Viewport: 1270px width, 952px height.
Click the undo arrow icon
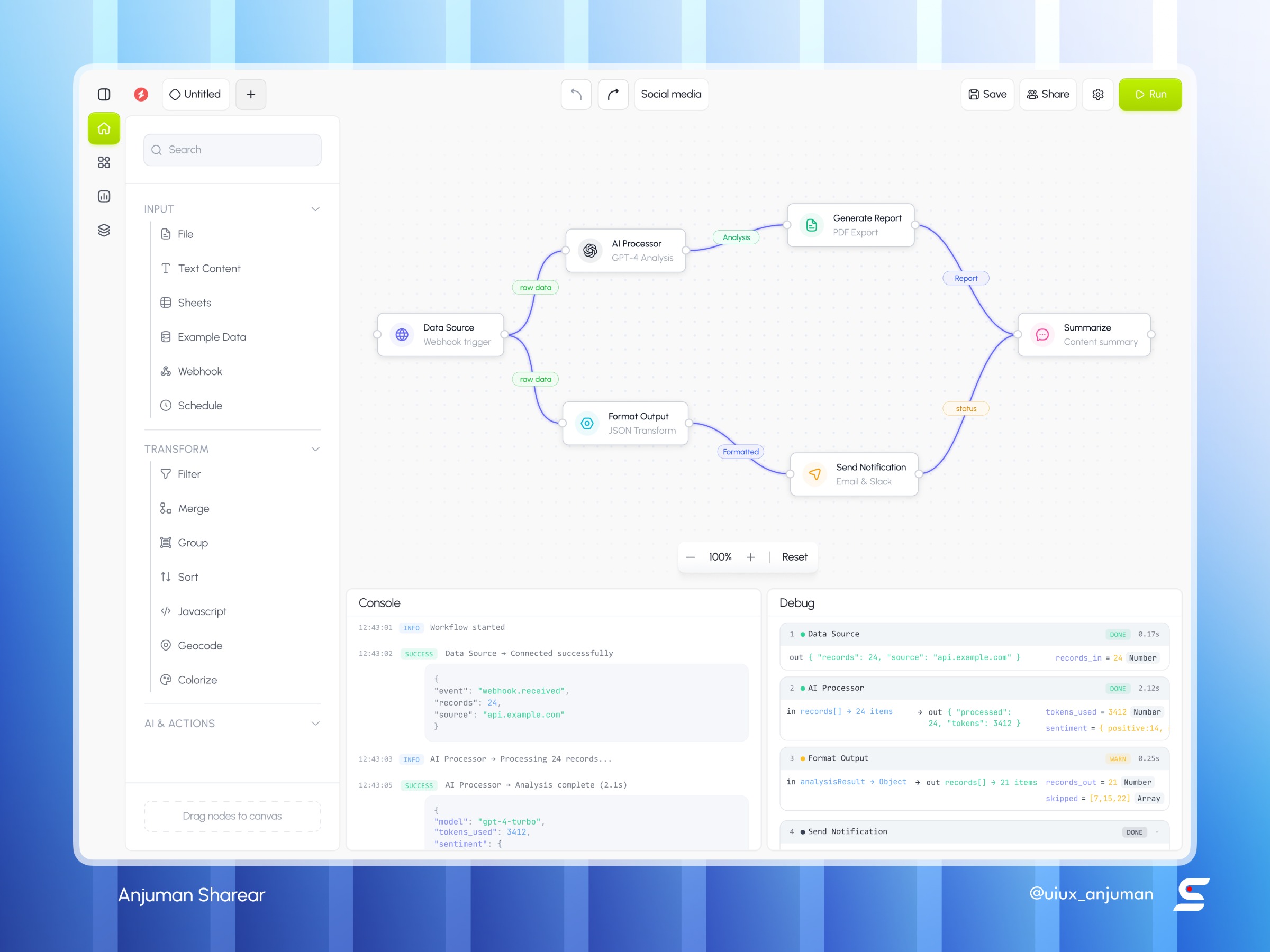point(576,94)
